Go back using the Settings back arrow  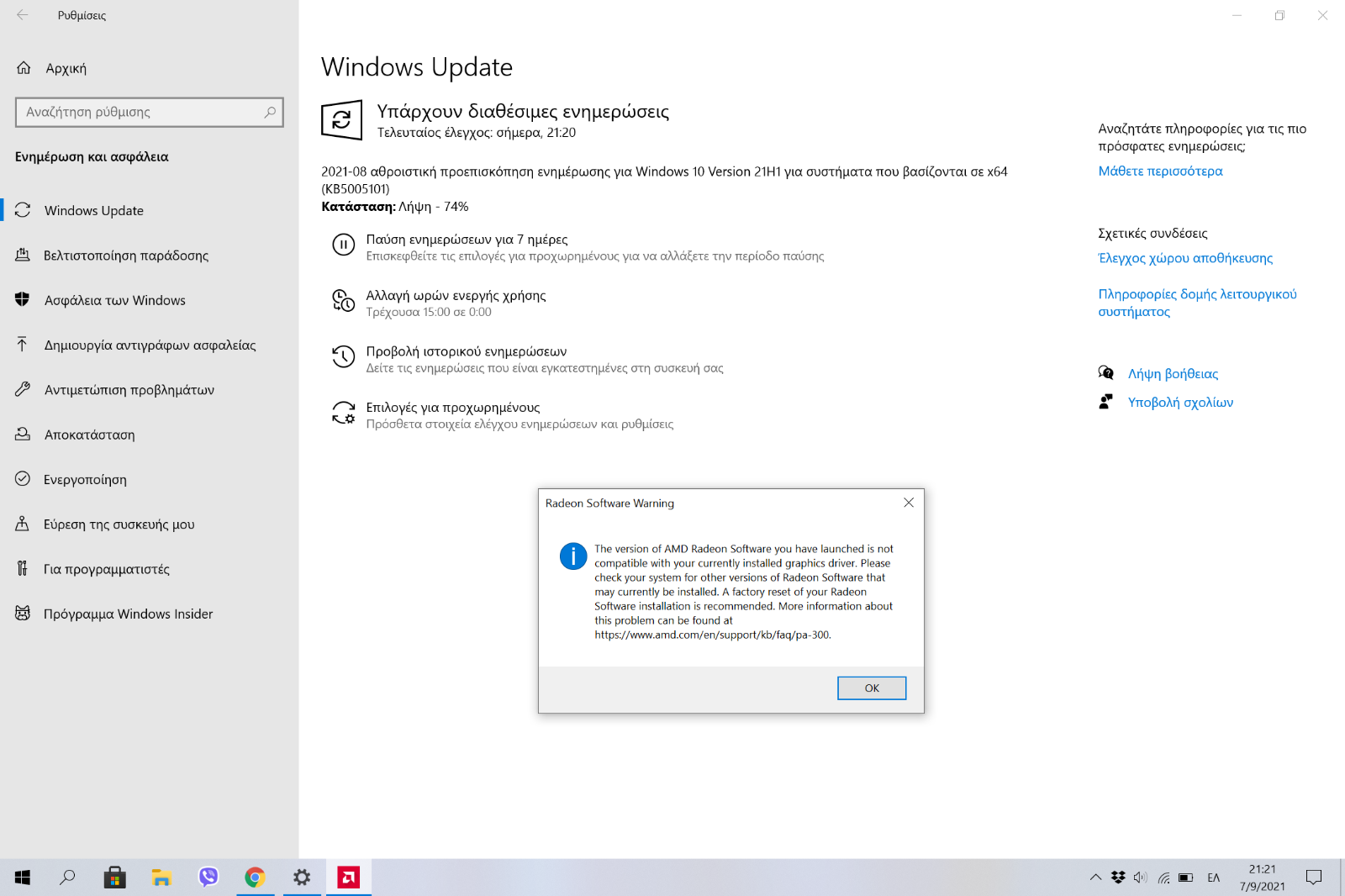[x=23, y=15]
